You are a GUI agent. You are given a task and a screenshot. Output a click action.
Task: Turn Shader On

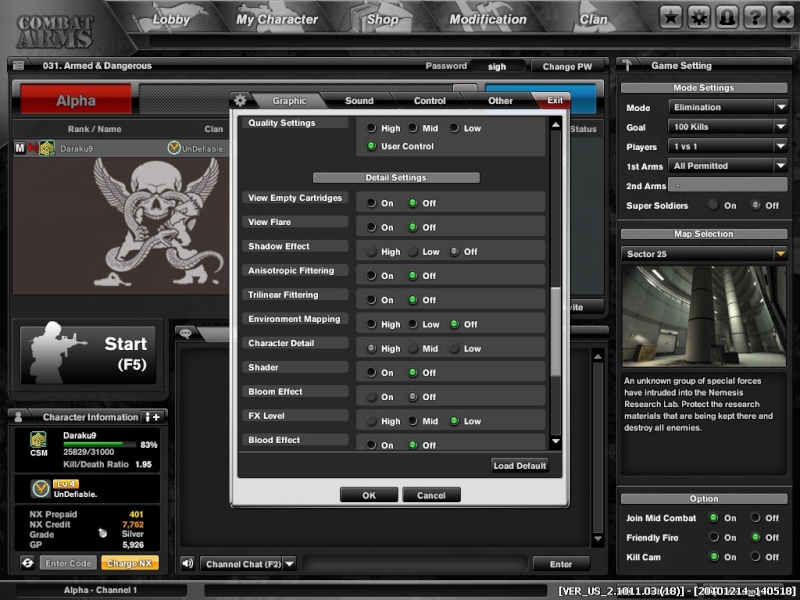(x=371, y=372)
